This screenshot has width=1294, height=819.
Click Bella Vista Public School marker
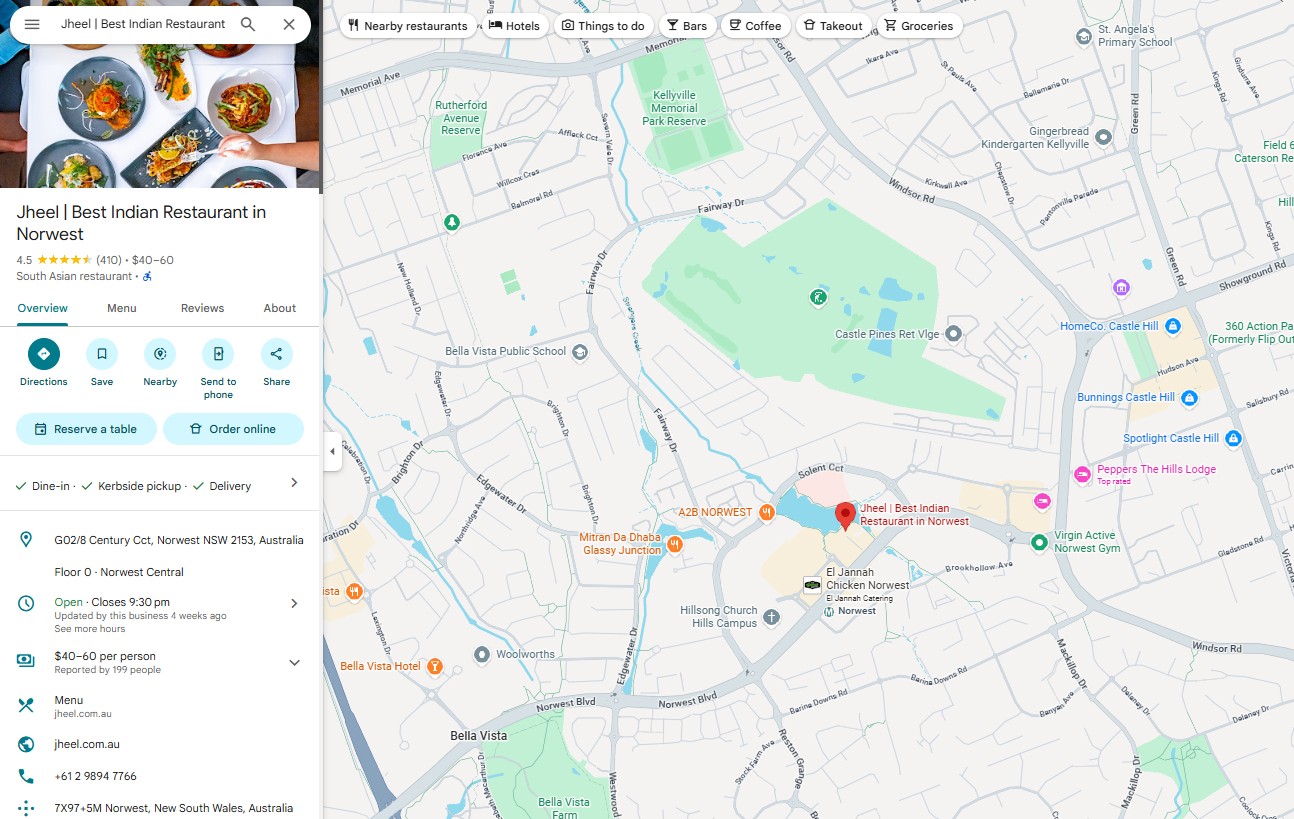point(580,352)
